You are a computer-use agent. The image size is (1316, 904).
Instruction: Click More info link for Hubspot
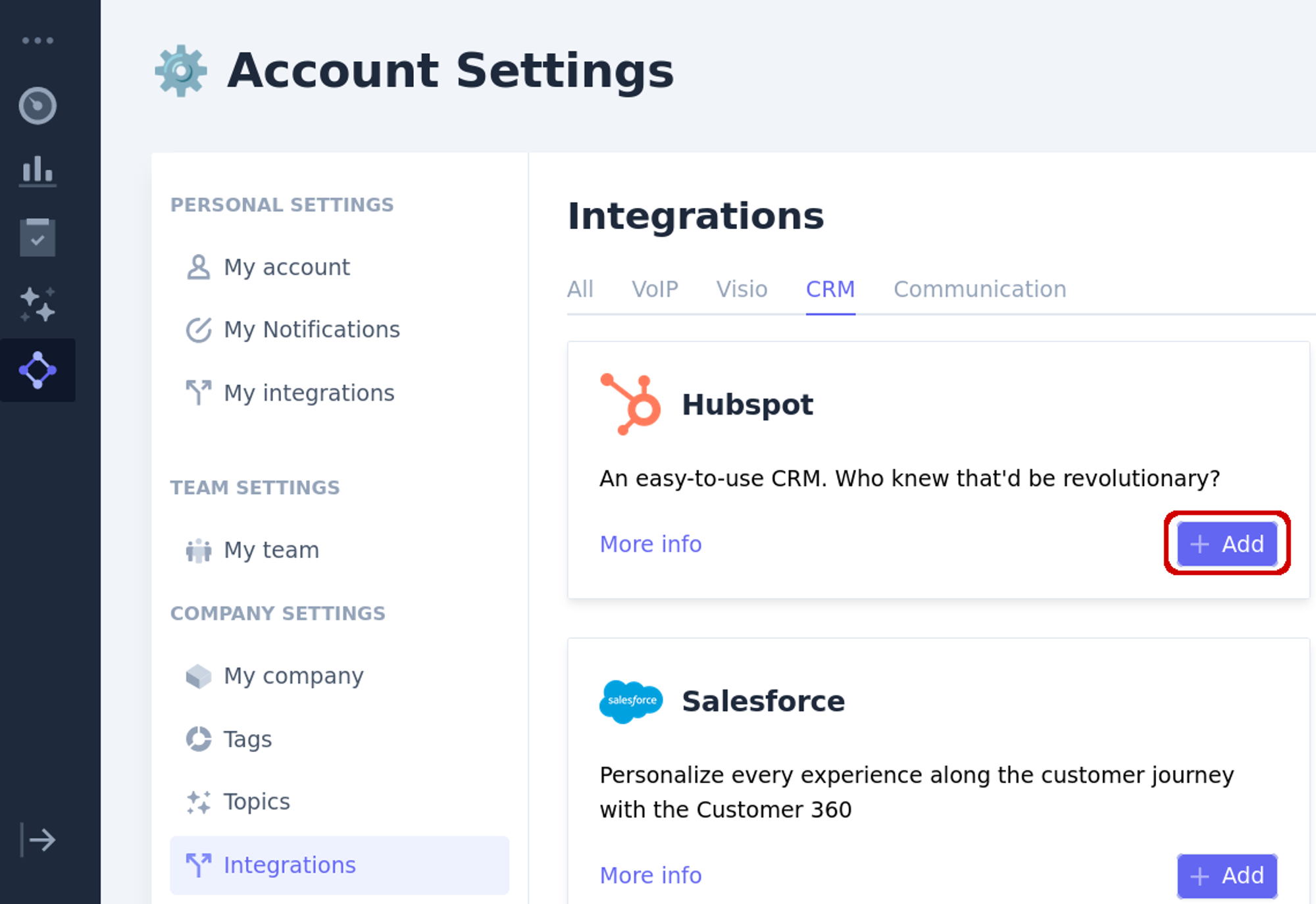[651, 543]
